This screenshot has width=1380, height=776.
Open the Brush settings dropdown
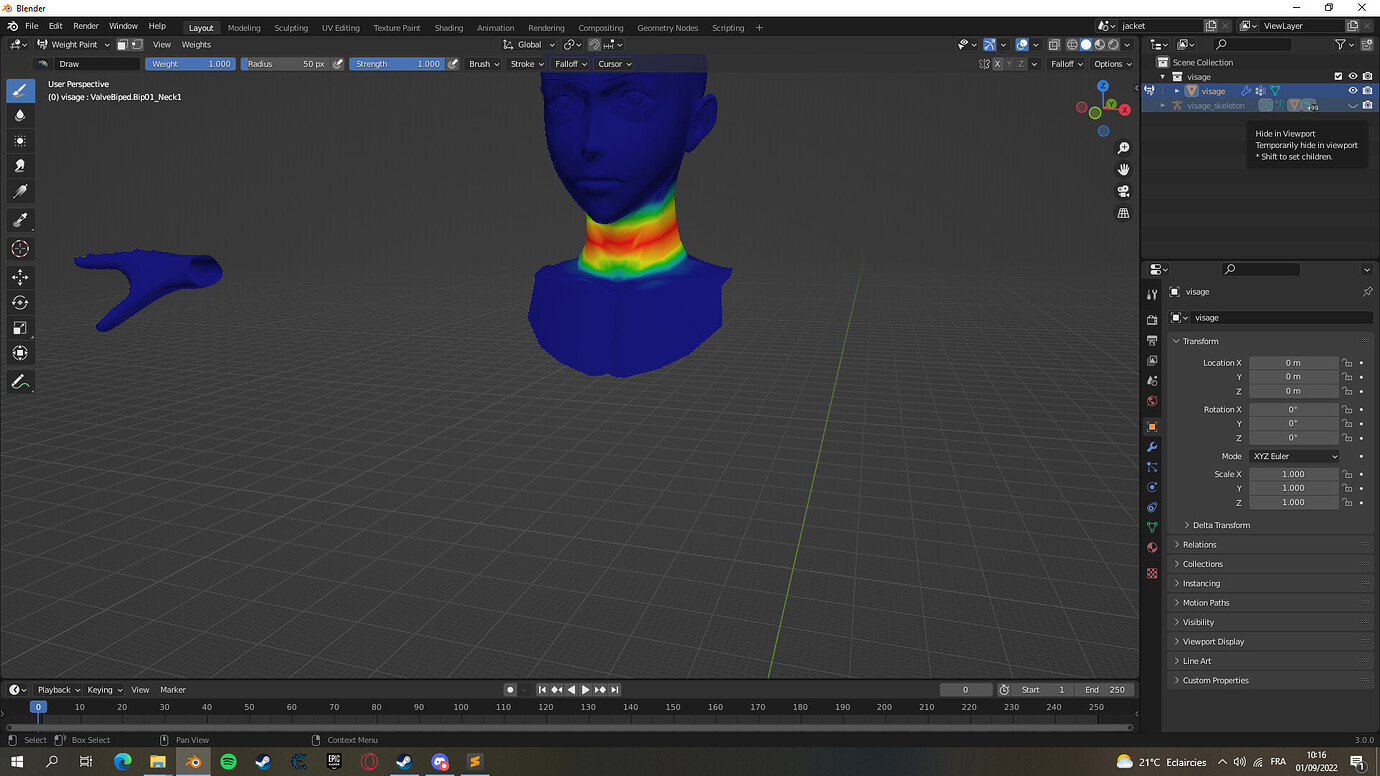coord(484,64)
